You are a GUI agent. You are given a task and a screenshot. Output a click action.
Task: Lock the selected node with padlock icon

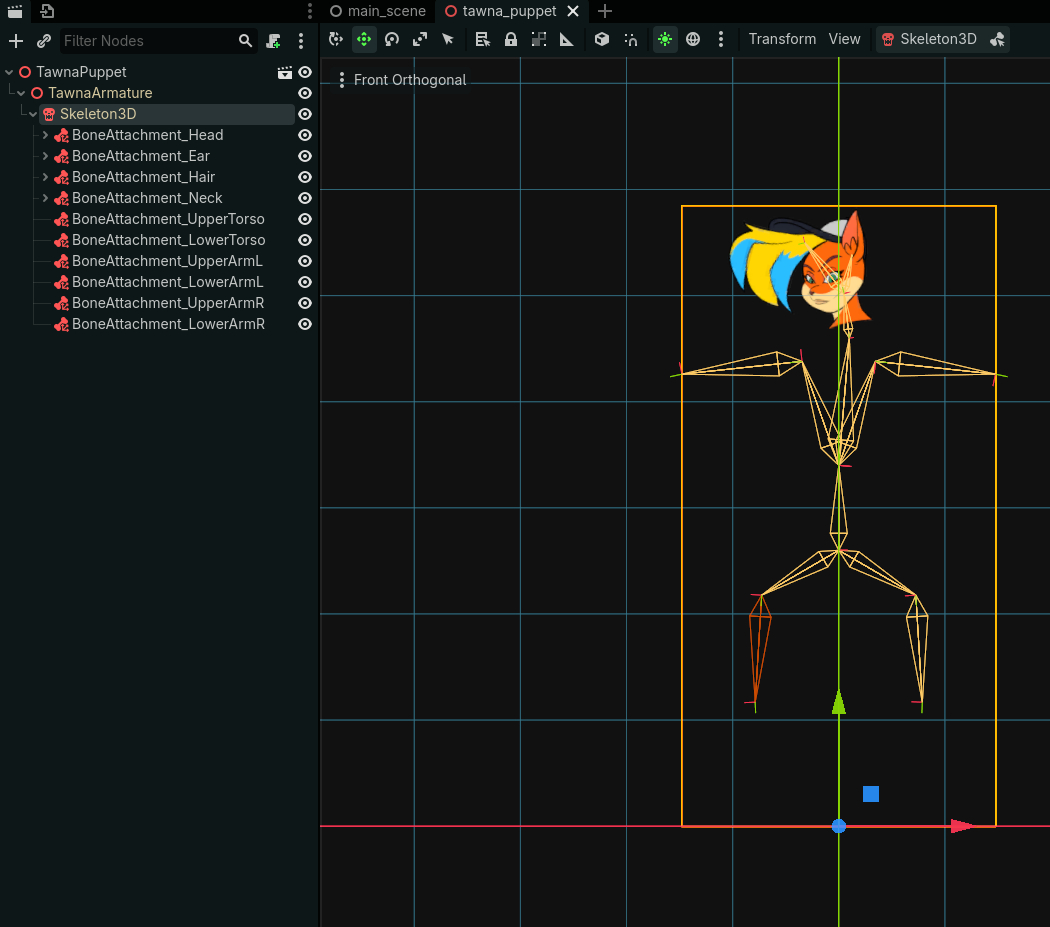point(511,39)
